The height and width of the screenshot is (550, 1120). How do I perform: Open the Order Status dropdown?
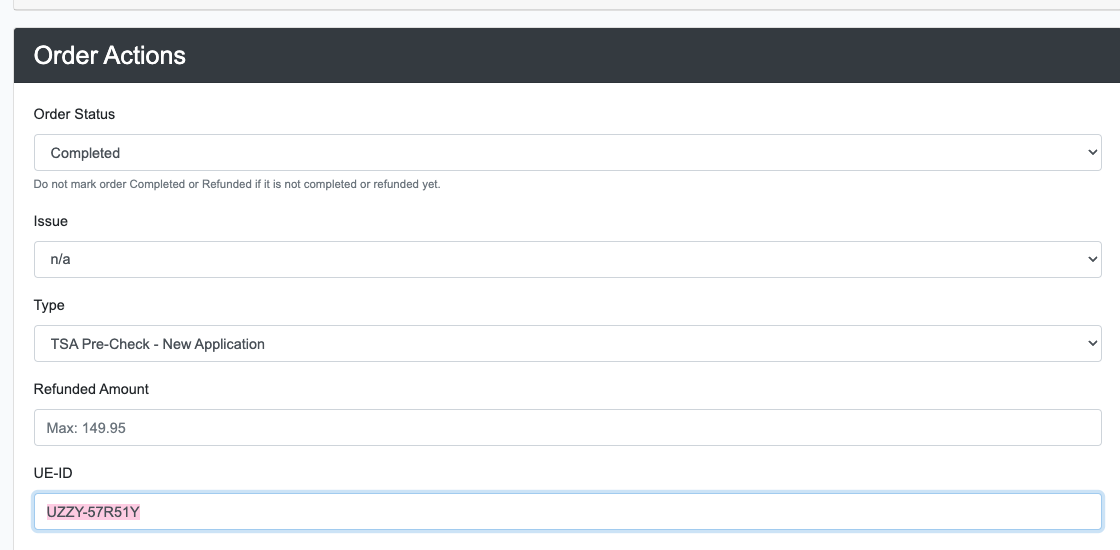[x=567, y=152]
